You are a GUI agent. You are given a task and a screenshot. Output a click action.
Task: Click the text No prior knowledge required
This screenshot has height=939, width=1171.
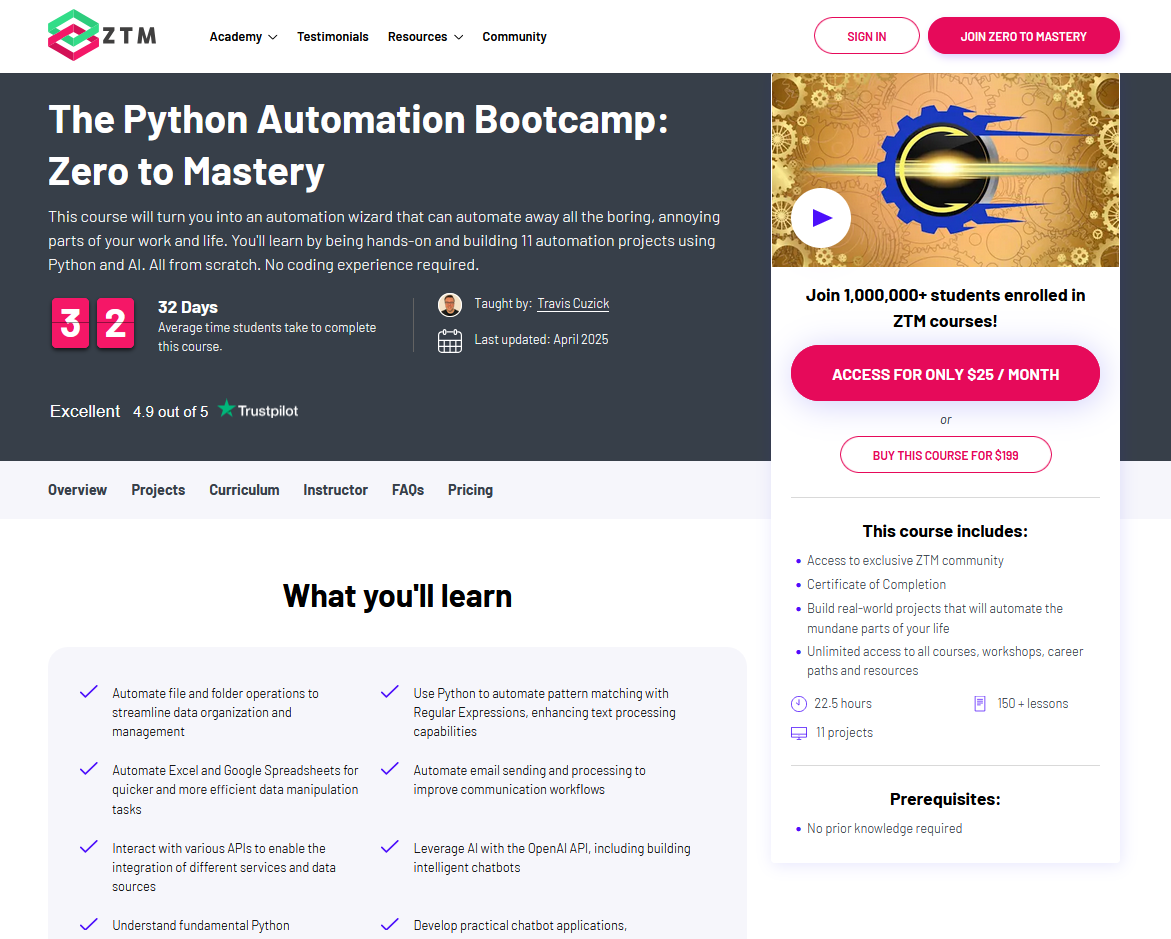pos(884,828)
